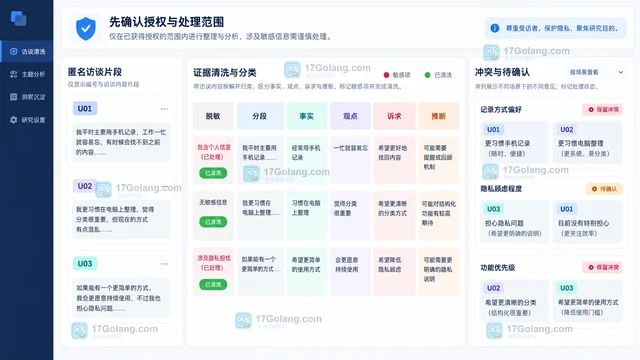
Task: Click the 希望更清晰的分类 U02 card
Action: (514, 301)
